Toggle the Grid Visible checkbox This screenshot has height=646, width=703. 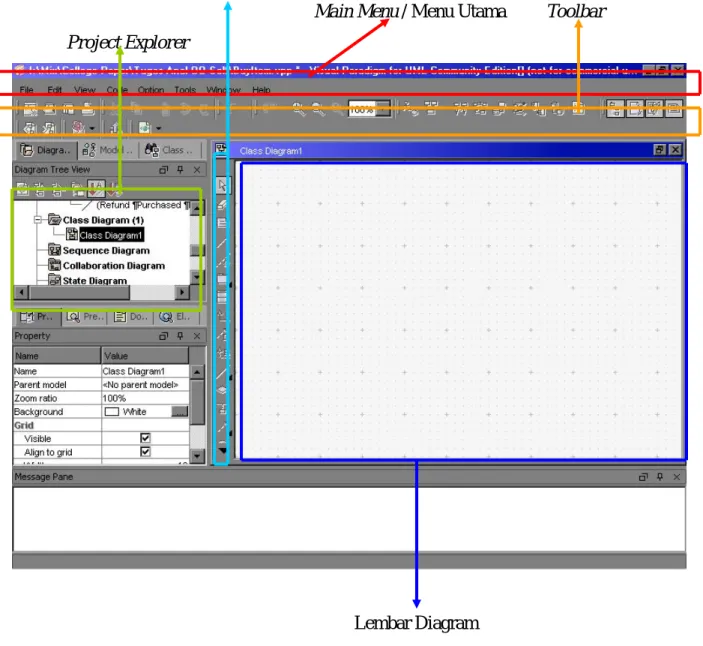tap(145, 438)
